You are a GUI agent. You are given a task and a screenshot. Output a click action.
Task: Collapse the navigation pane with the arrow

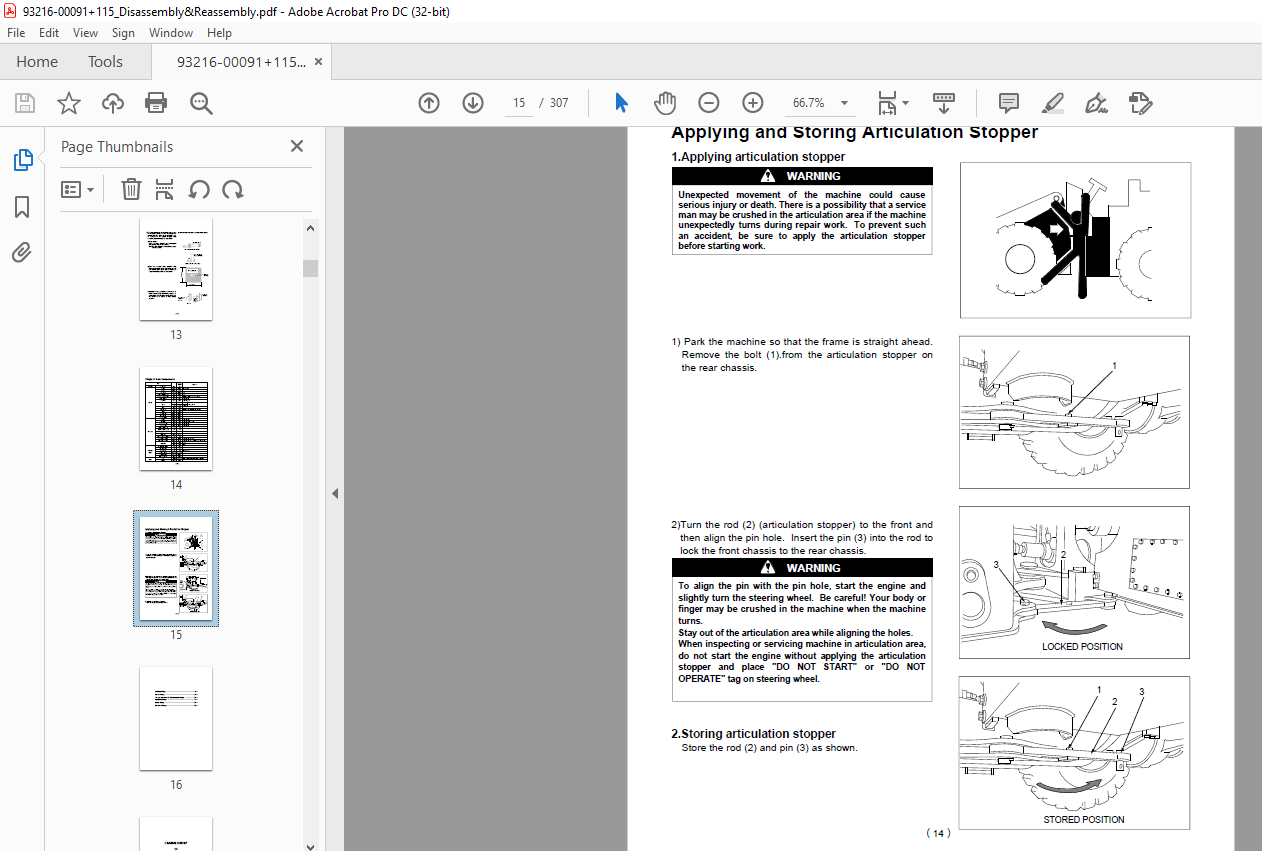tap(335, 493)
